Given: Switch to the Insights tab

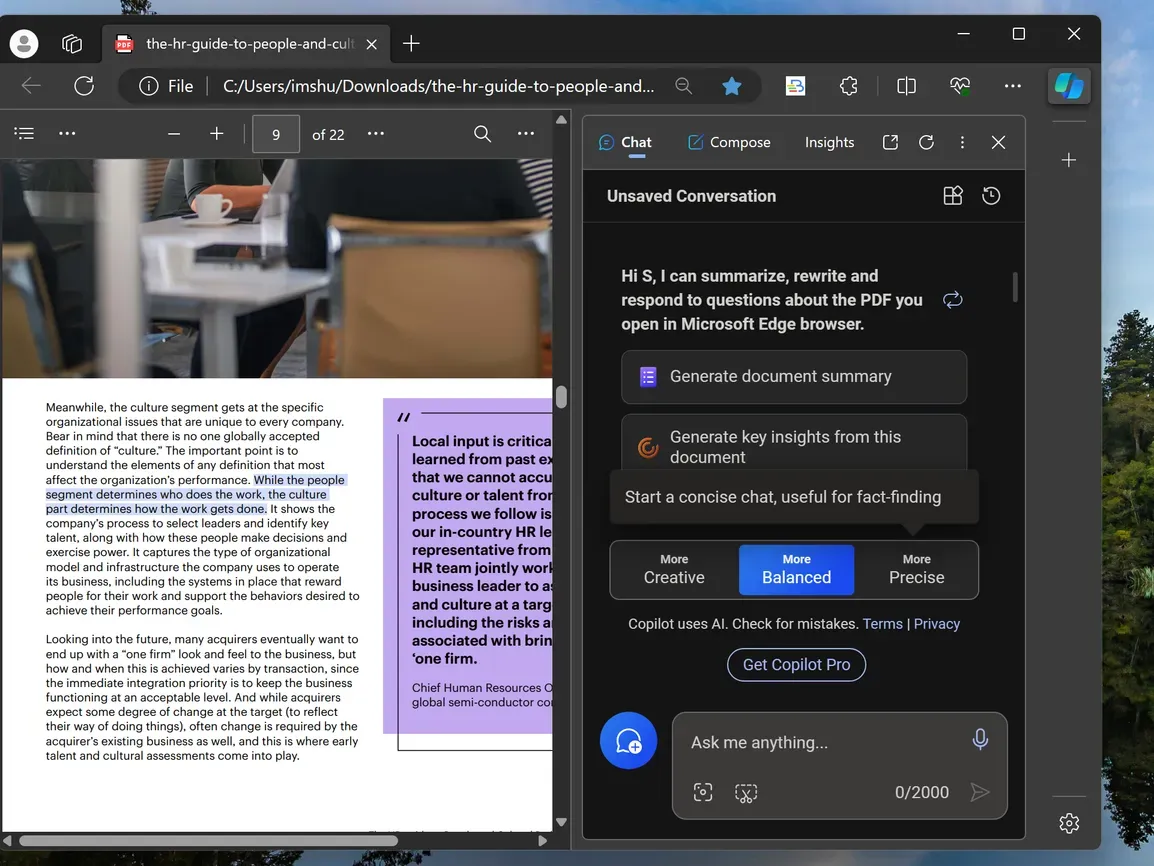Looking at the screenshot, I should click(829, 142).
